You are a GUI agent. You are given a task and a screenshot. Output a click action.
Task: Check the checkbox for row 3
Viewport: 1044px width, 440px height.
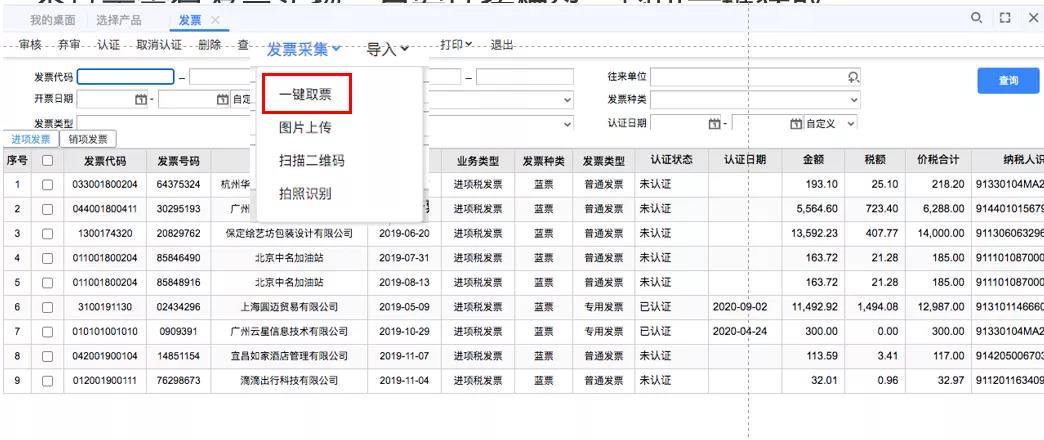click(46, 233)
